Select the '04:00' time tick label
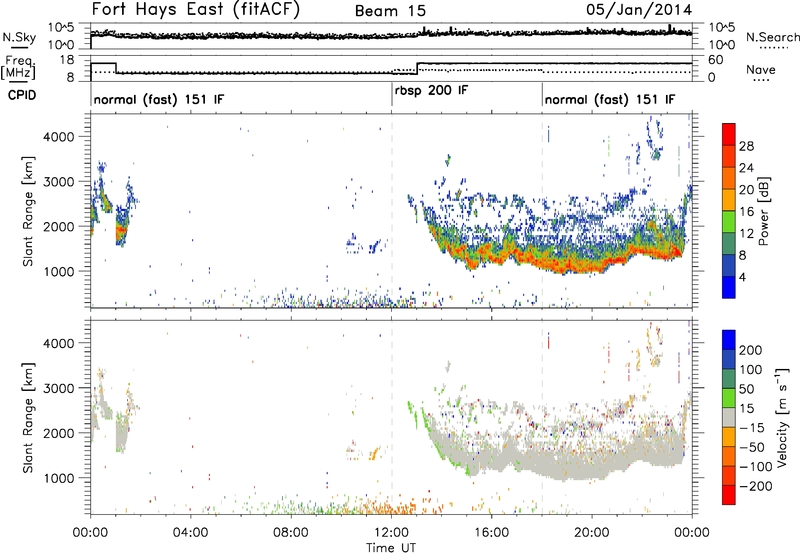 (190, 533)
